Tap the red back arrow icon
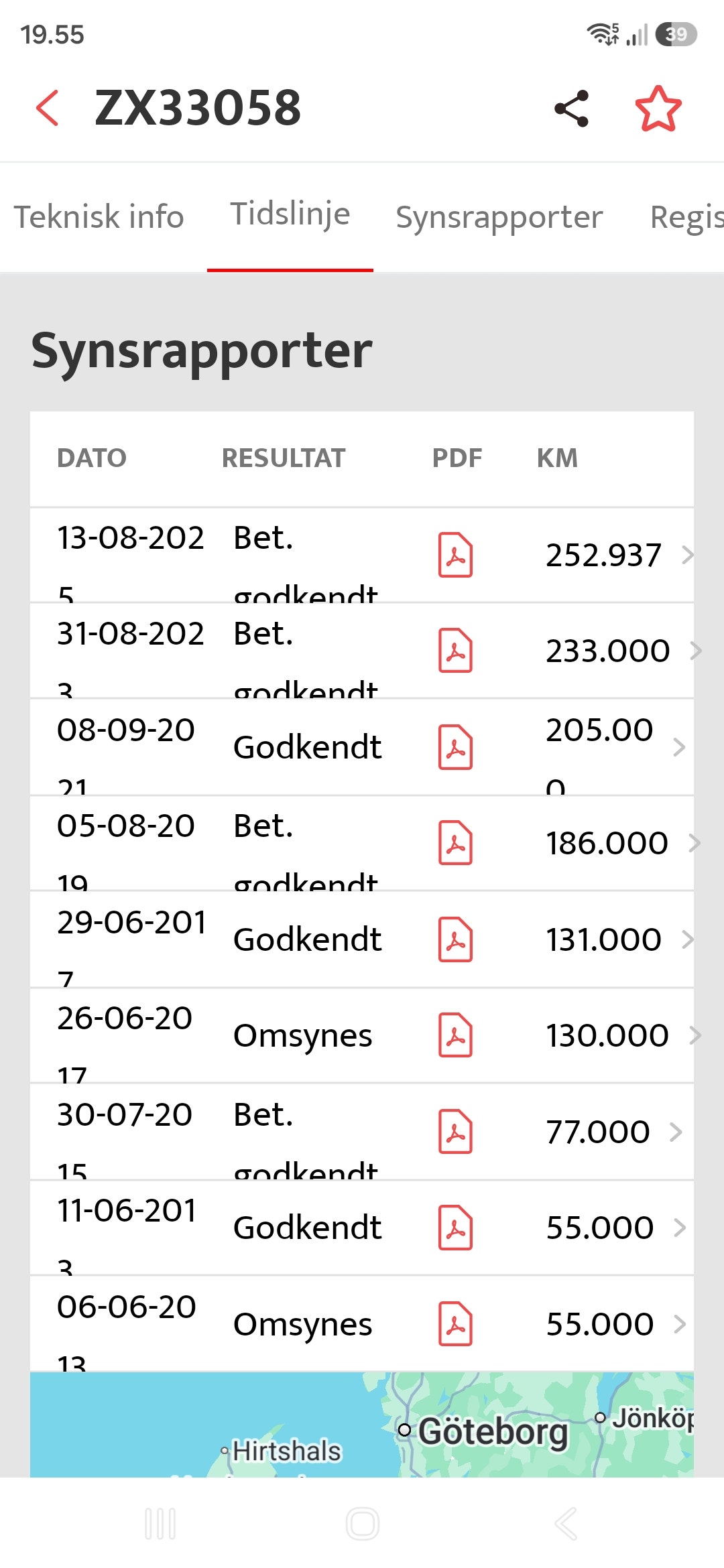This screenshot has height=1568, width=724. coord(48,108)
